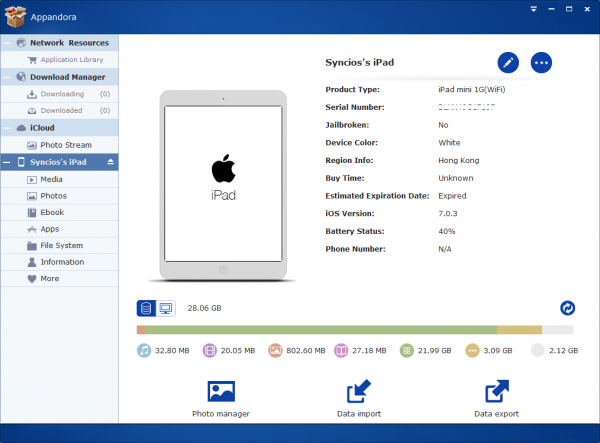600x443 pixels.
Task: Open the title bar dropdown menu icon
Action: [533, 9]
